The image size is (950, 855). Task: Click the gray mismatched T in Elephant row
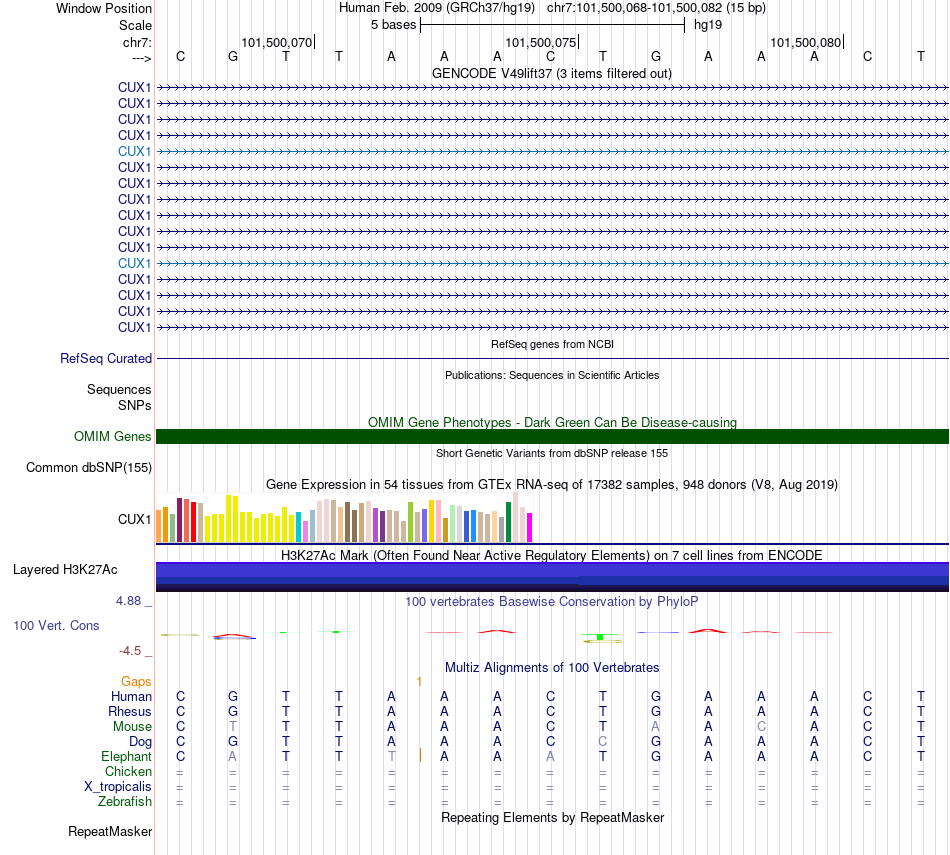(391, 757)
